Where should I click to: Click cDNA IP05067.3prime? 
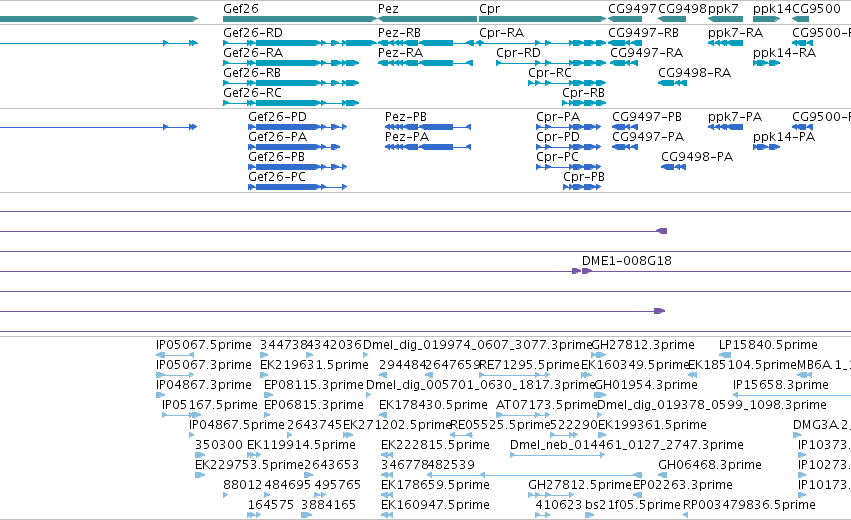tap(204, 365)
